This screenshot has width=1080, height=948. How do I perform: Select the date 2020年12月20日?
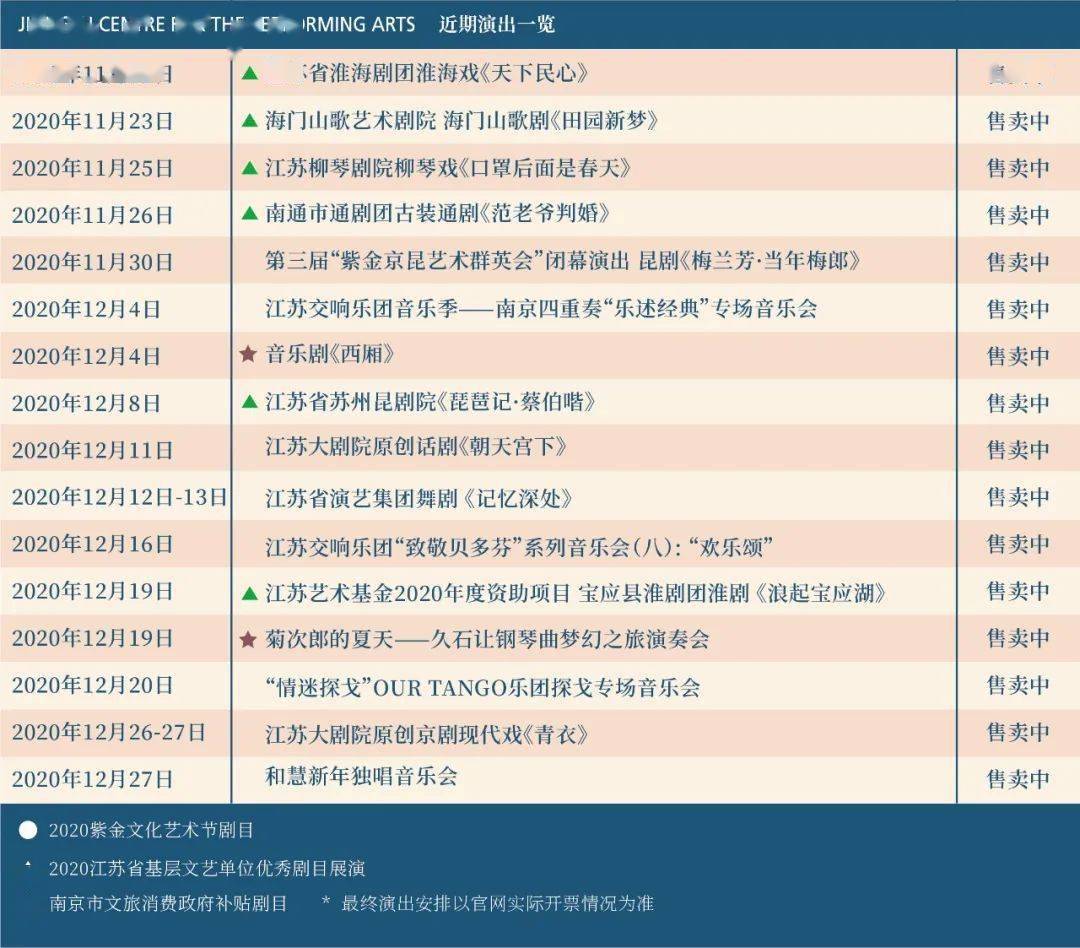[92, 685]
